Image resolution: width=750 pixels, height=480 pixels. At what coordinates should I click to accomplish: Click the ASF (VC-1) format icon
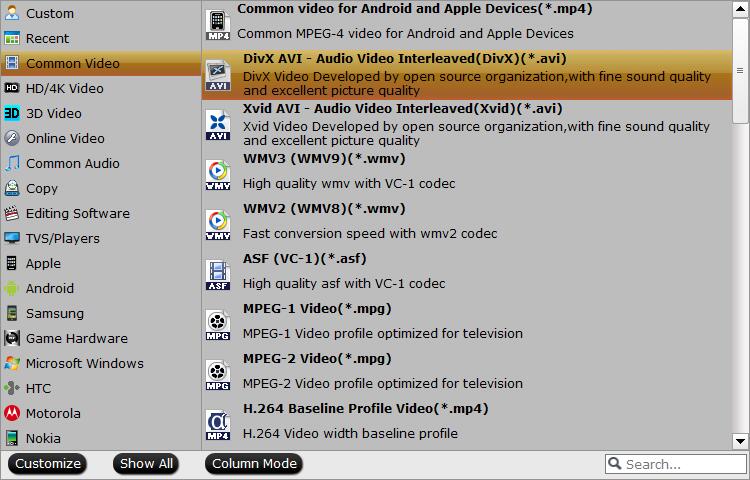click(x=218, y=275)
